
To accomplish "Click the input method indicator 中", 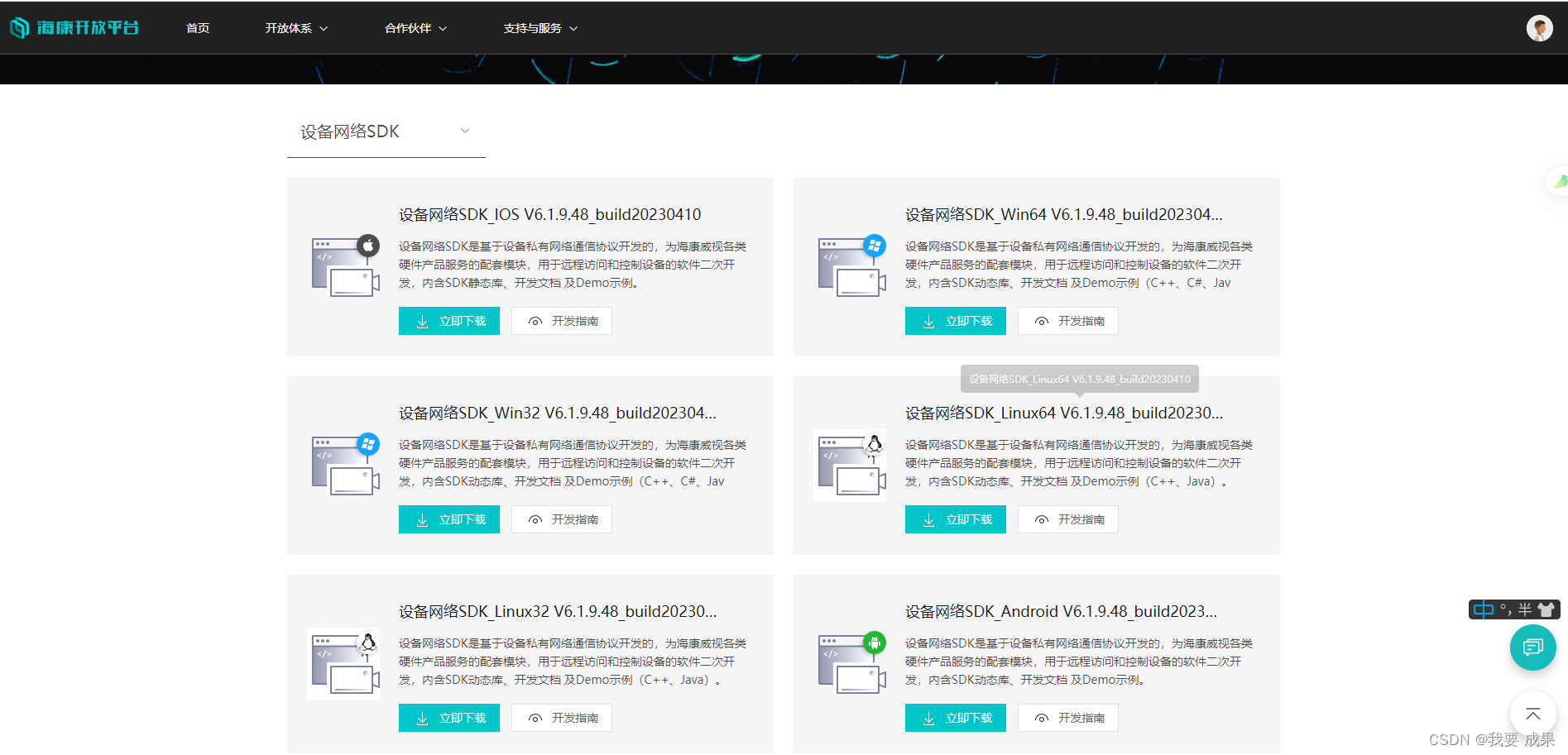I will [x=1484, y=609].
